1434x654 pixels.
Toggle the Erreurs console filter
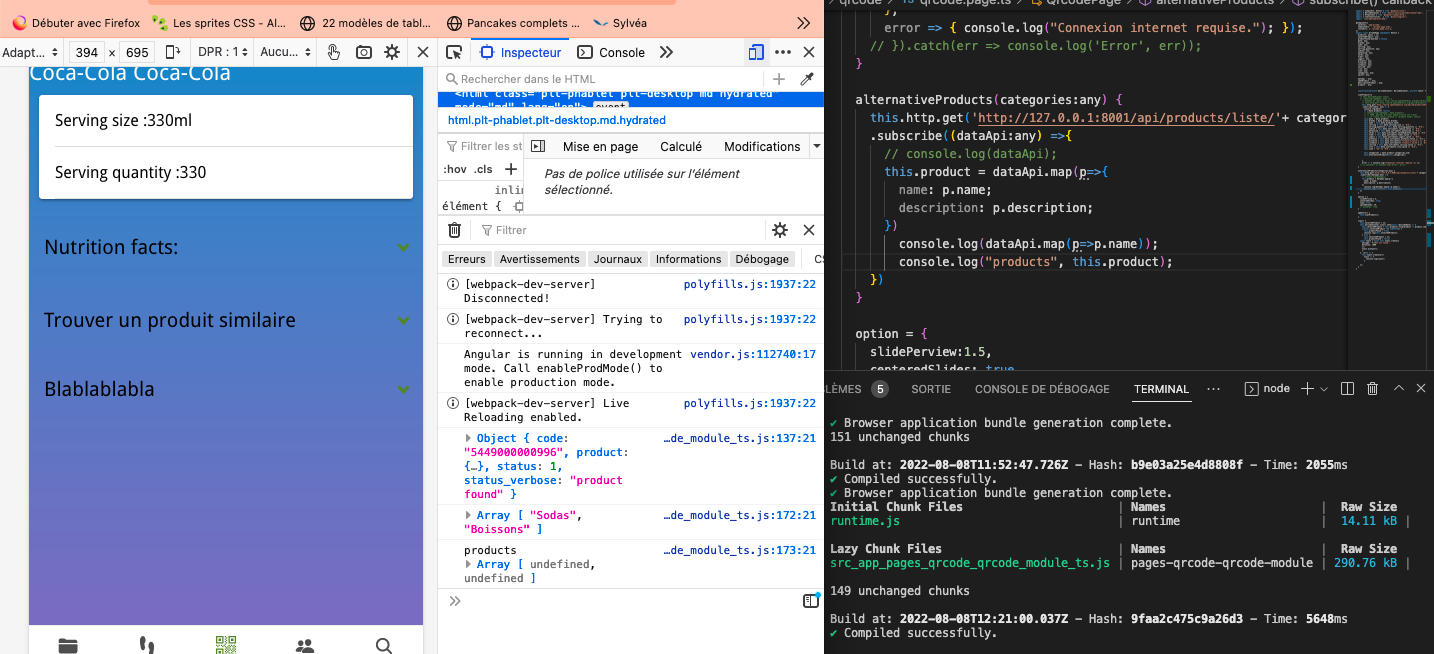[467, 259]
